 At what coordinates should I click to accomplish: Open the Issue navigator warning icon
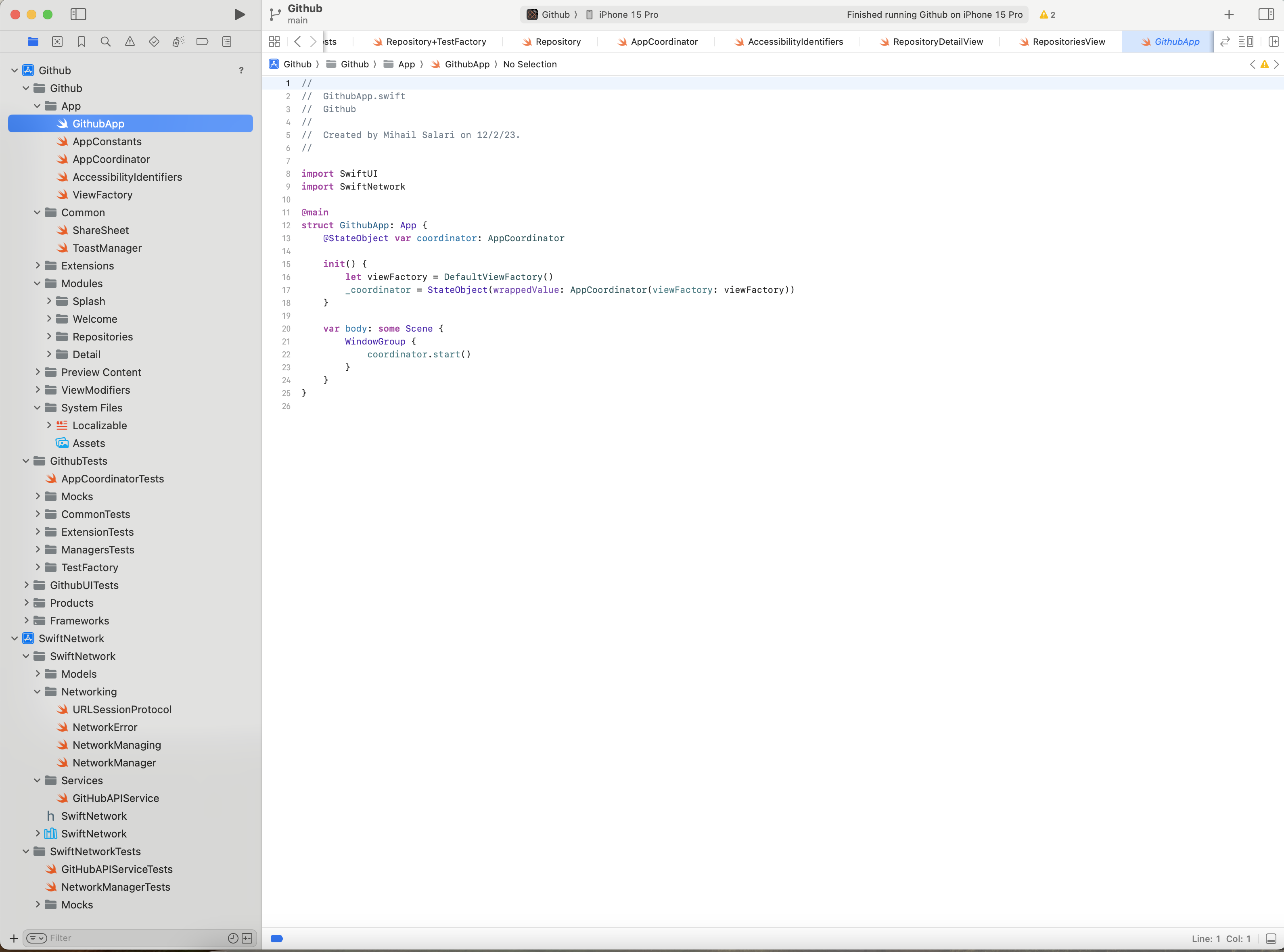pos(130,42)
